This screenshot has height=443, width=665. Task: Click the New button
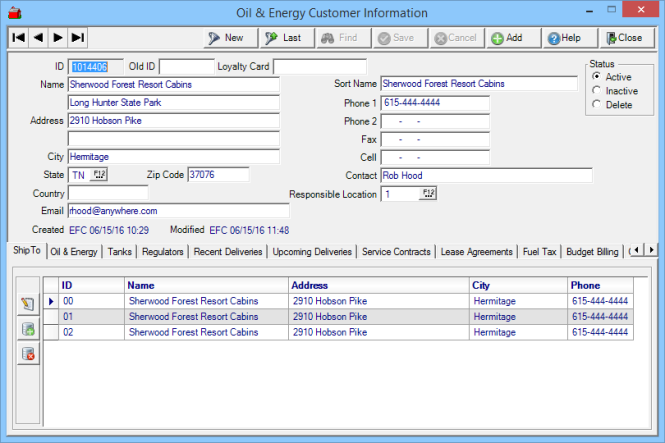(226, 38)
